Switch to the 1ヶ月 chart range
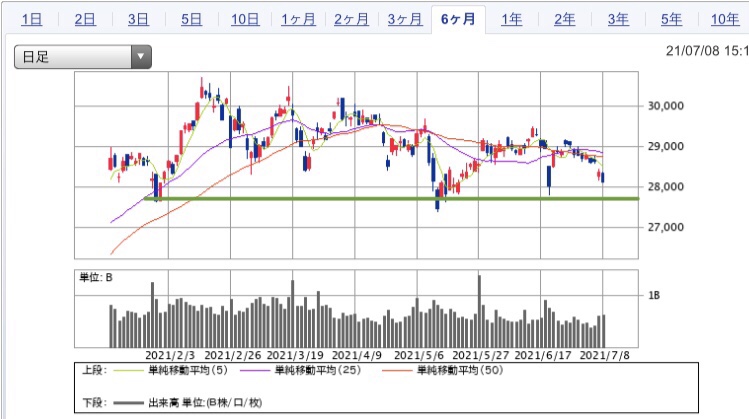 298,19
